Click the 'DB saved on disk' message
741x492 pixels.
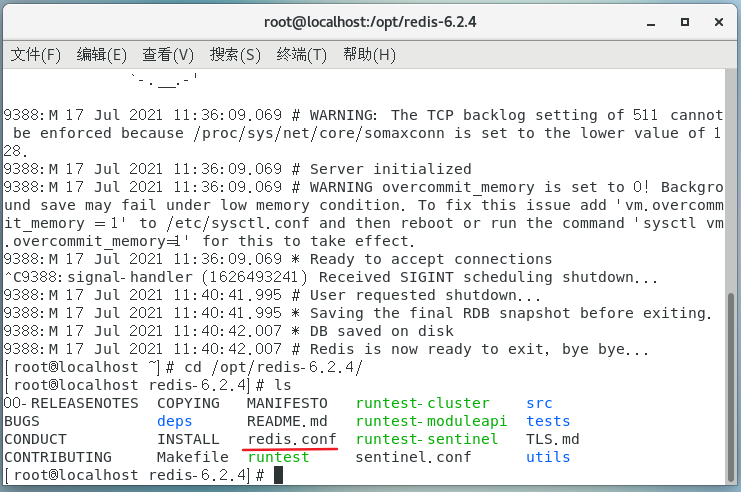[x=381, y=331]
